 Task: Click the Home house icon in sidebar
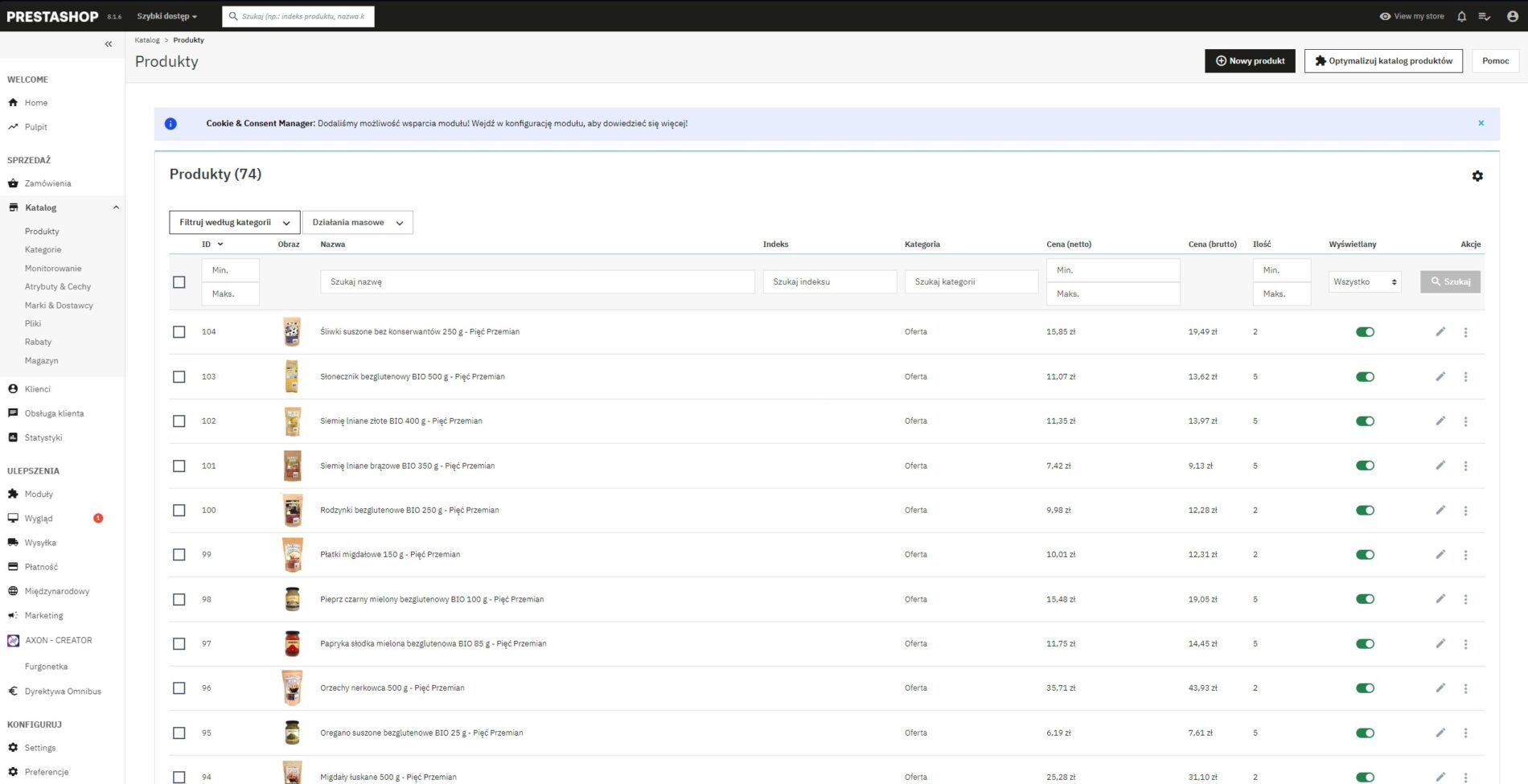[x=13, y=102]
